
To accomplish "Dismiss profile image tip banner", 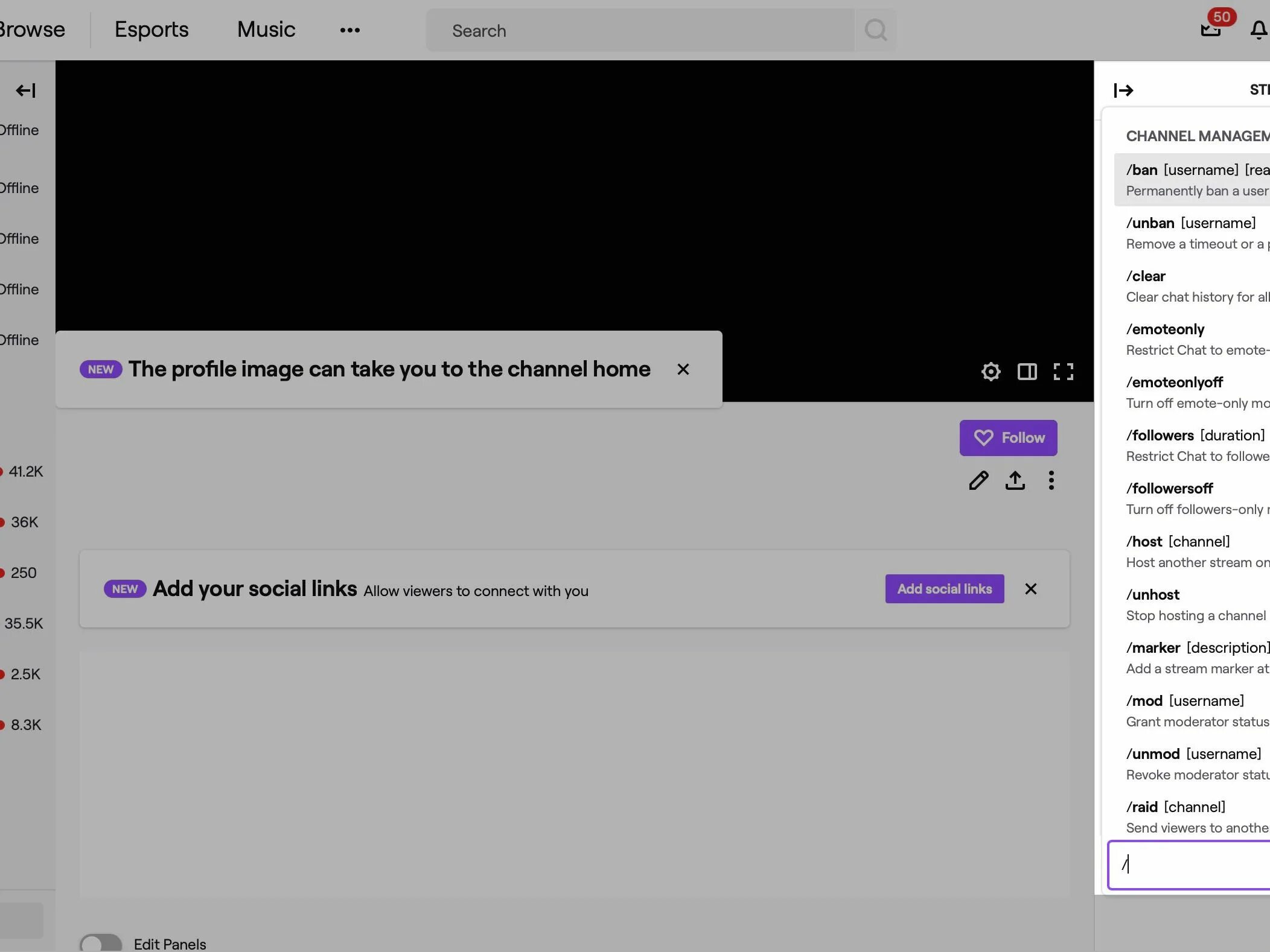I will point(683,369).
